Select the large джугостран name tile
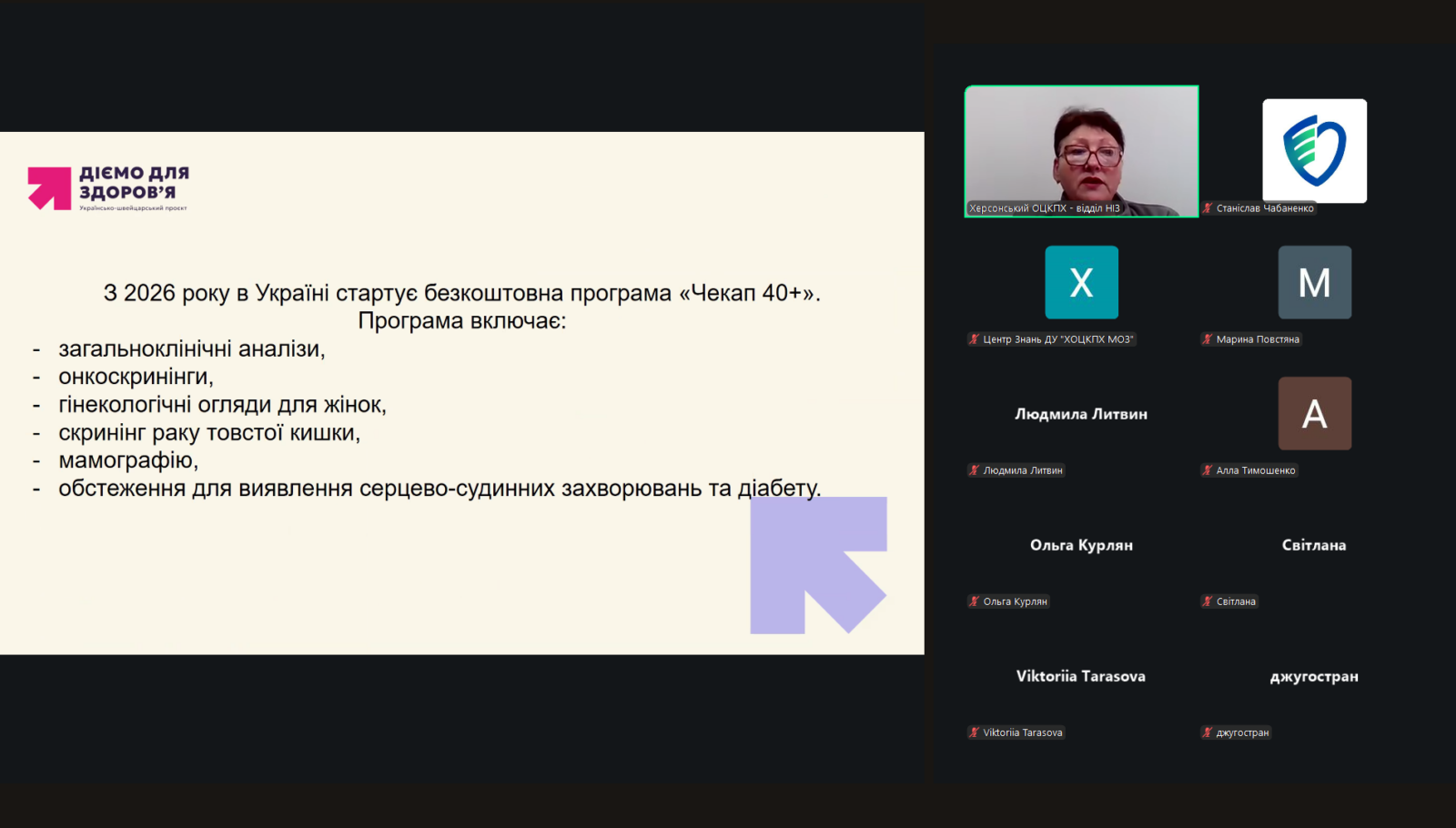The height and width of the screenshot is (828, 1456). [x=1314, y=676]
